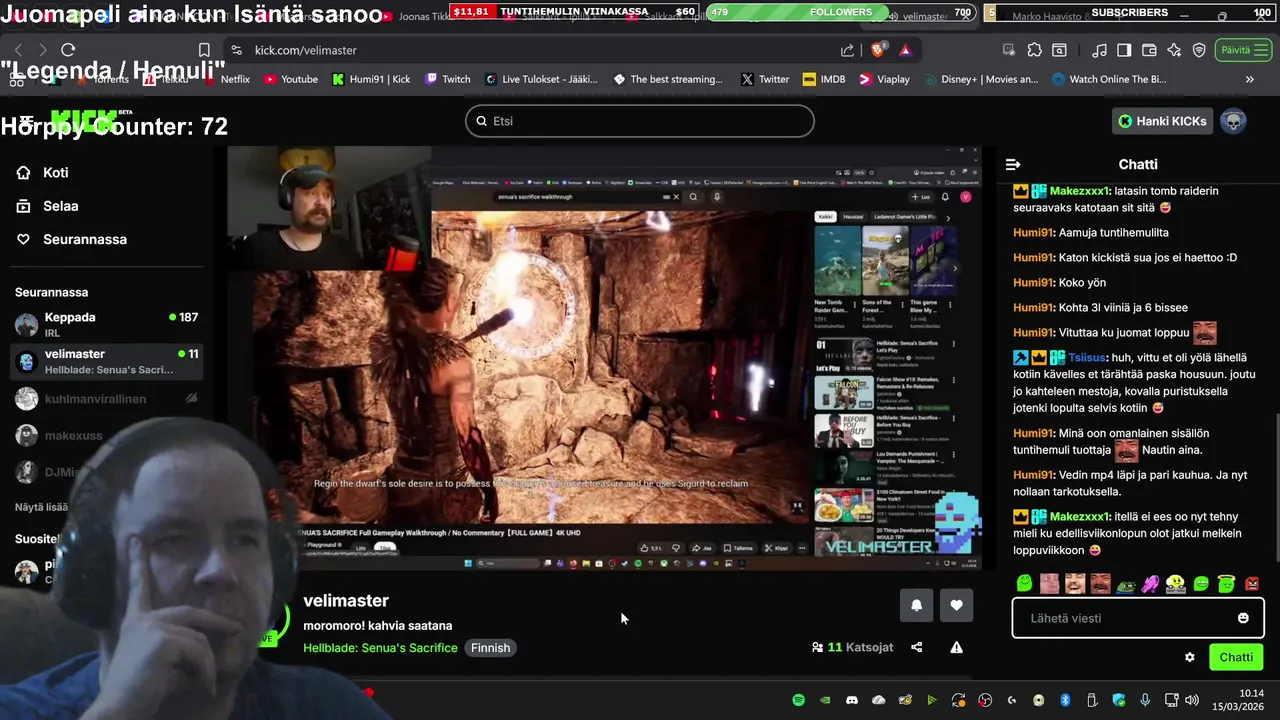Viewport: 1280px width, 720px height.
Task: Open Discord tray icon
Action: (852, 700)
